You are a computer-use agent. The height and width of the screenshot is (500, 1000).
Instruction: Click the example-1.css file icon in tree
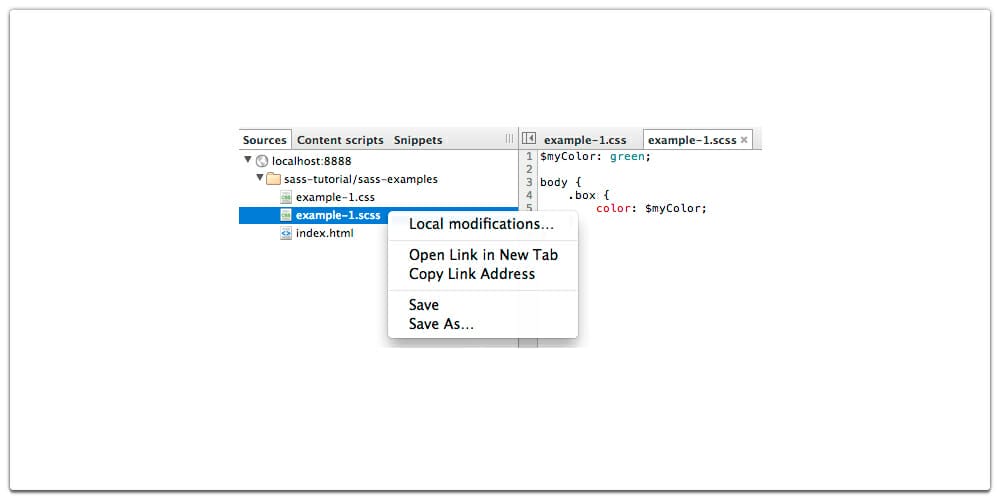coord(286,197)
